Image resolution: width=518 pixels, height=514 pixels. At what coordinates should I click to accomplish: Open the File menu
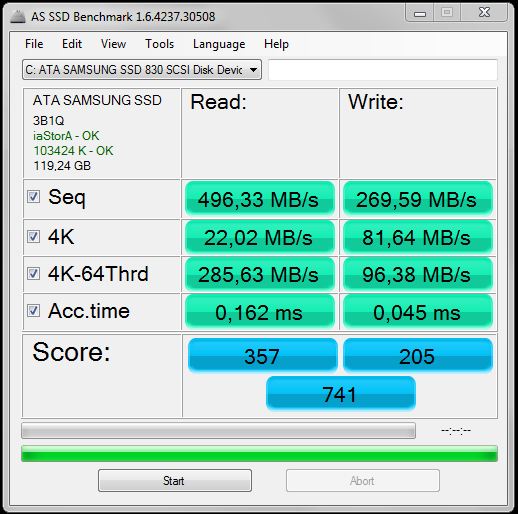34,44
